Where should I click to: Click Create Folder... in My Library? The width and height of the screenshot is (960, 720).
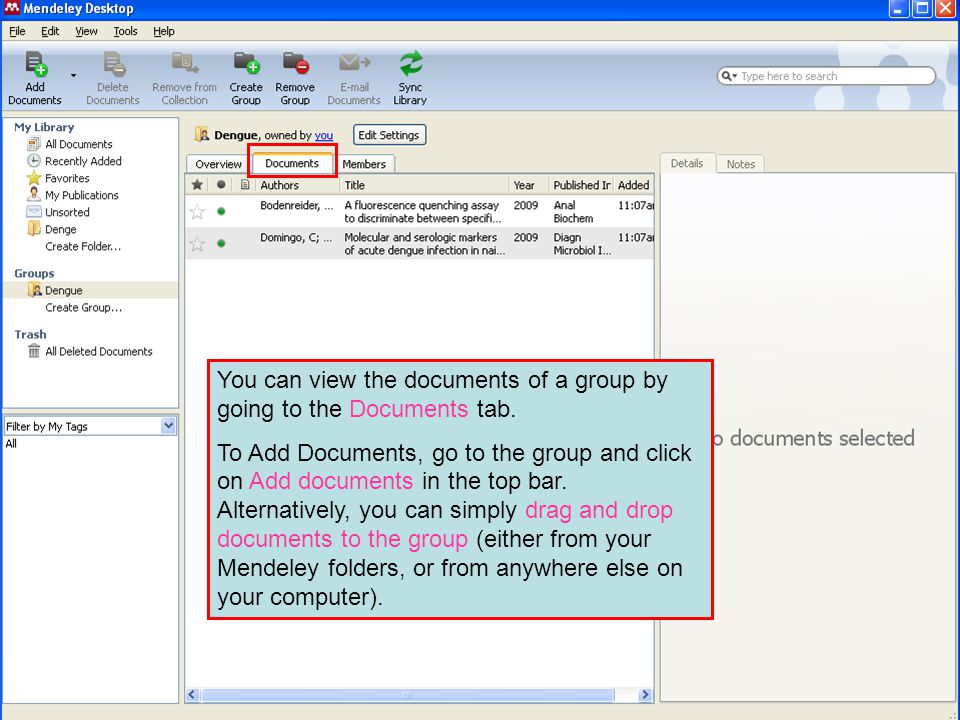click(83, 247)
